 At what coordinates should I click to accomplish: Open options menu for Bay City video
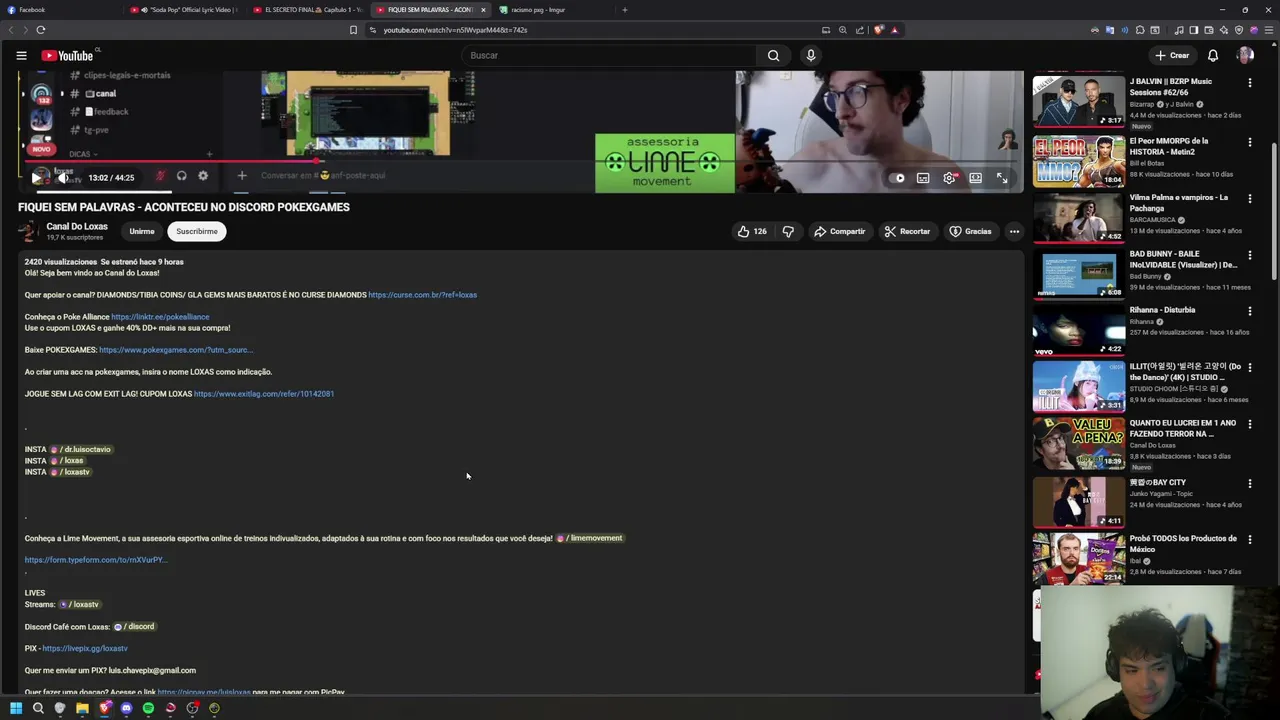pos(1249,483)
